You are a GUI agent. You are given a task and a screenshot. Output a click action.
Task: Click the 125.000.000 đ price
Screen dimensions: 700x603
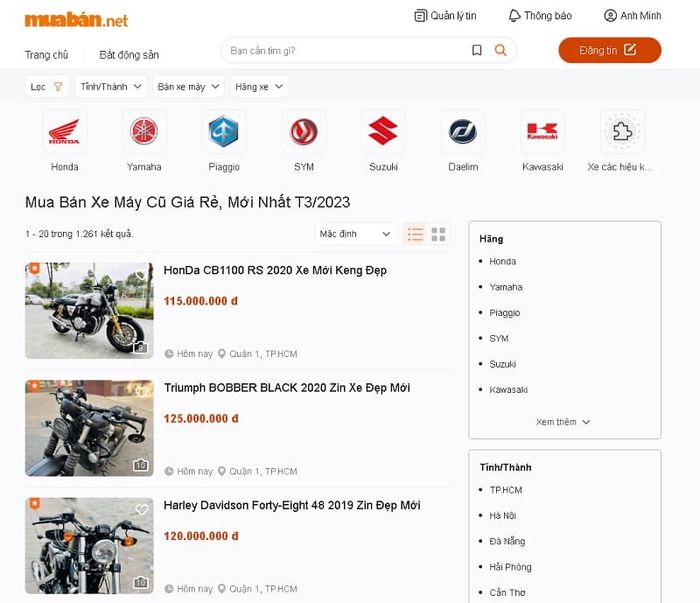(x=201, y=418)
